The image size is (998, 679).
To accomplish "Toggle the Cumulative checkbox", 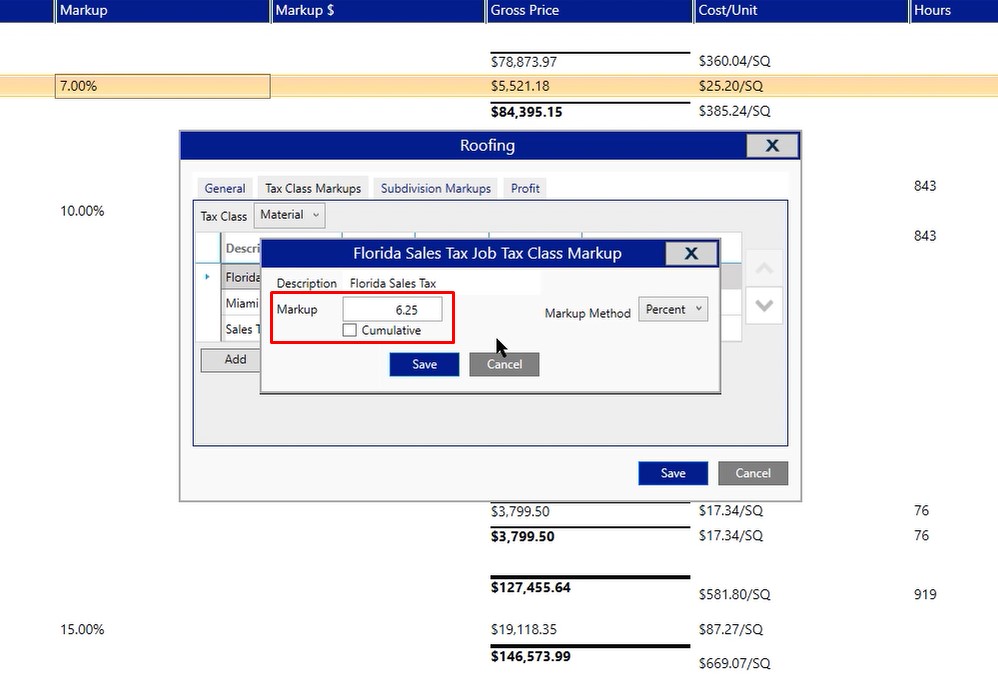I will point(350,331).
